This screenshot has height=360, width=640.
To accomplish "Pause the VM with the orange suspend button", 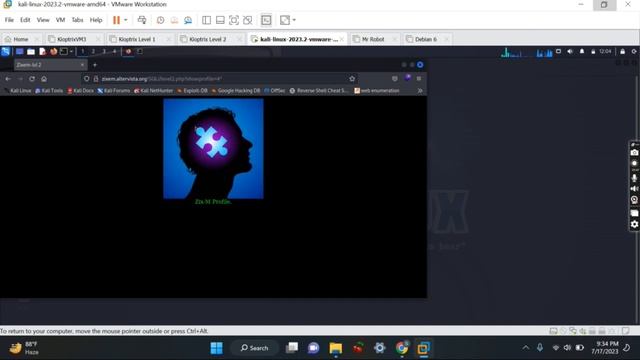I will coord(116,20).
